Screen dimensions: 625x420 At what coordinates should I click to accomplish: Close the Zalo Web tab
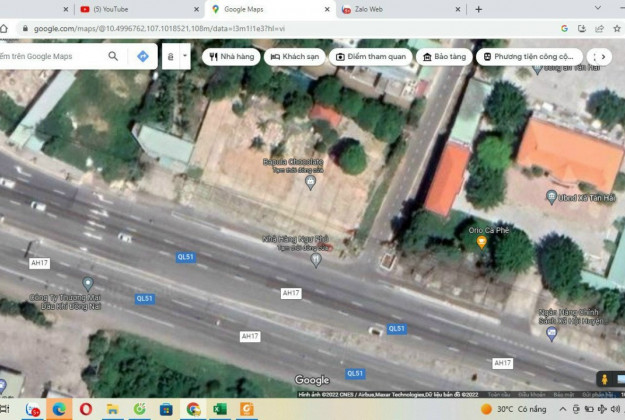pos(458,9)
